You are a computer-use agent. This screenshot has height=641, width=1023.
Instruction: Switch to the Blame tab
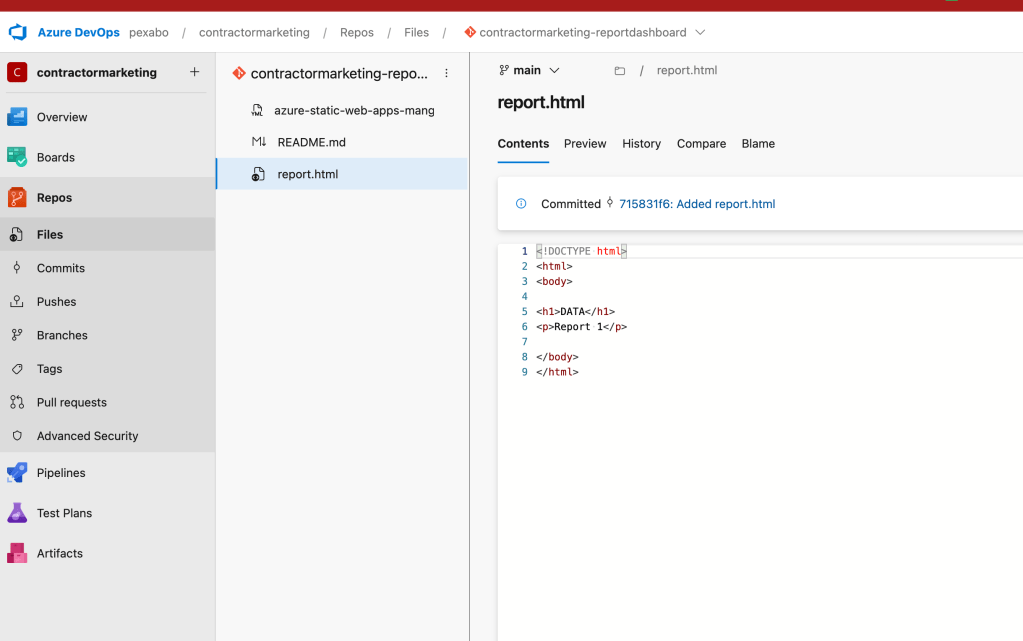pyautogui.click(x=758, y=144)
